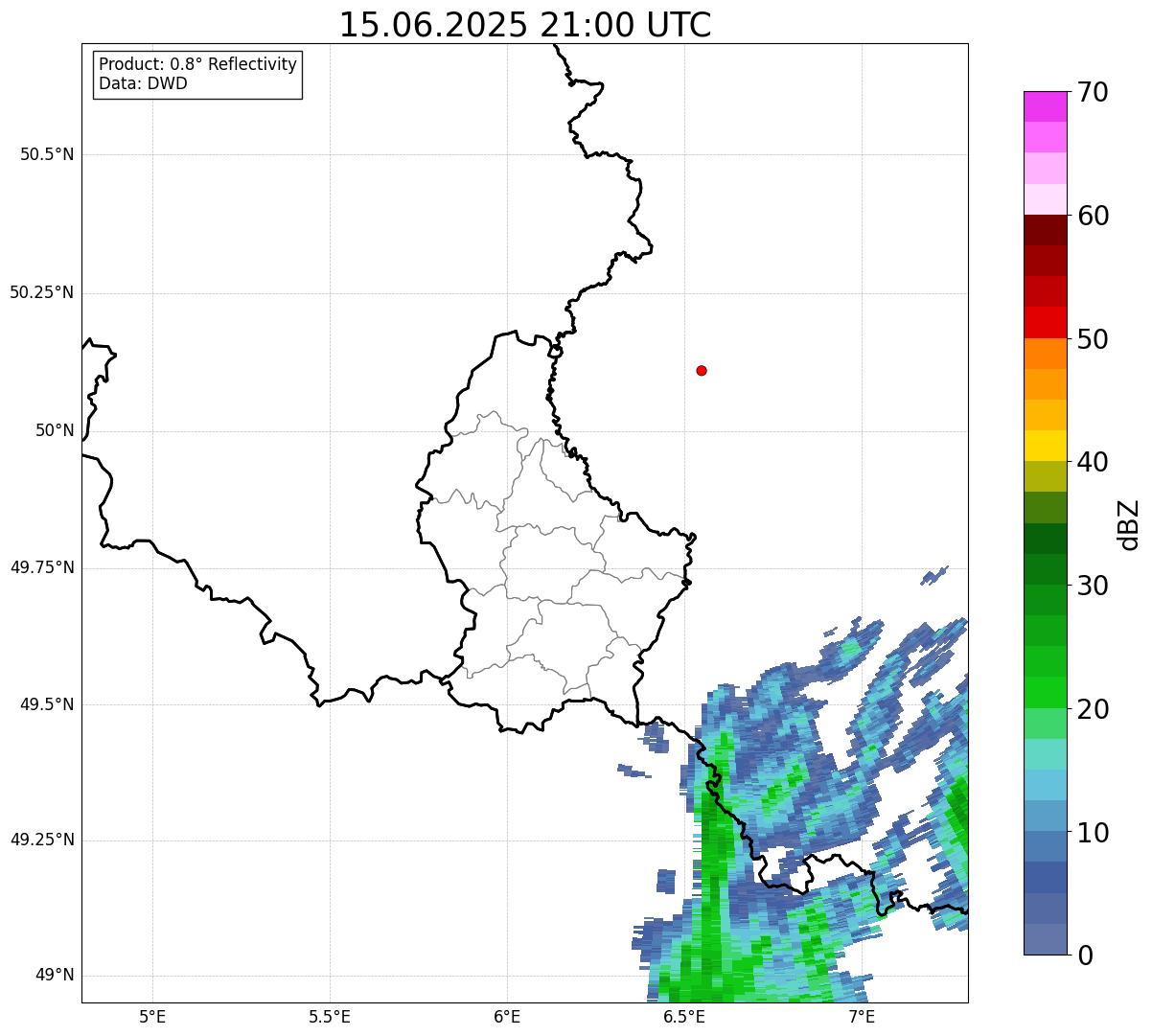The image size is (1152, 1036).
Task: Click the 50.5°N latitude label
Action: point(47,154)
